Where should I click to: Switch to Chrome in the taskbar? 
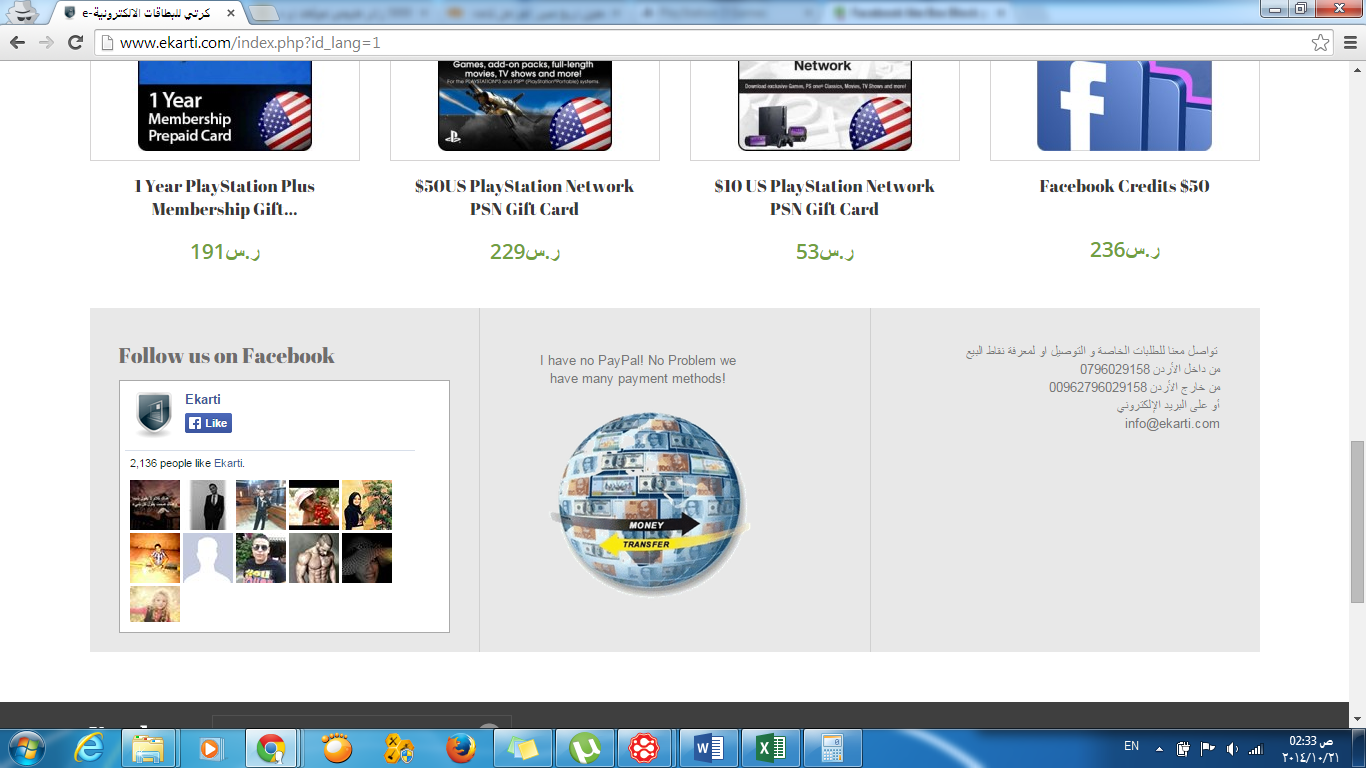coord(271,748)
